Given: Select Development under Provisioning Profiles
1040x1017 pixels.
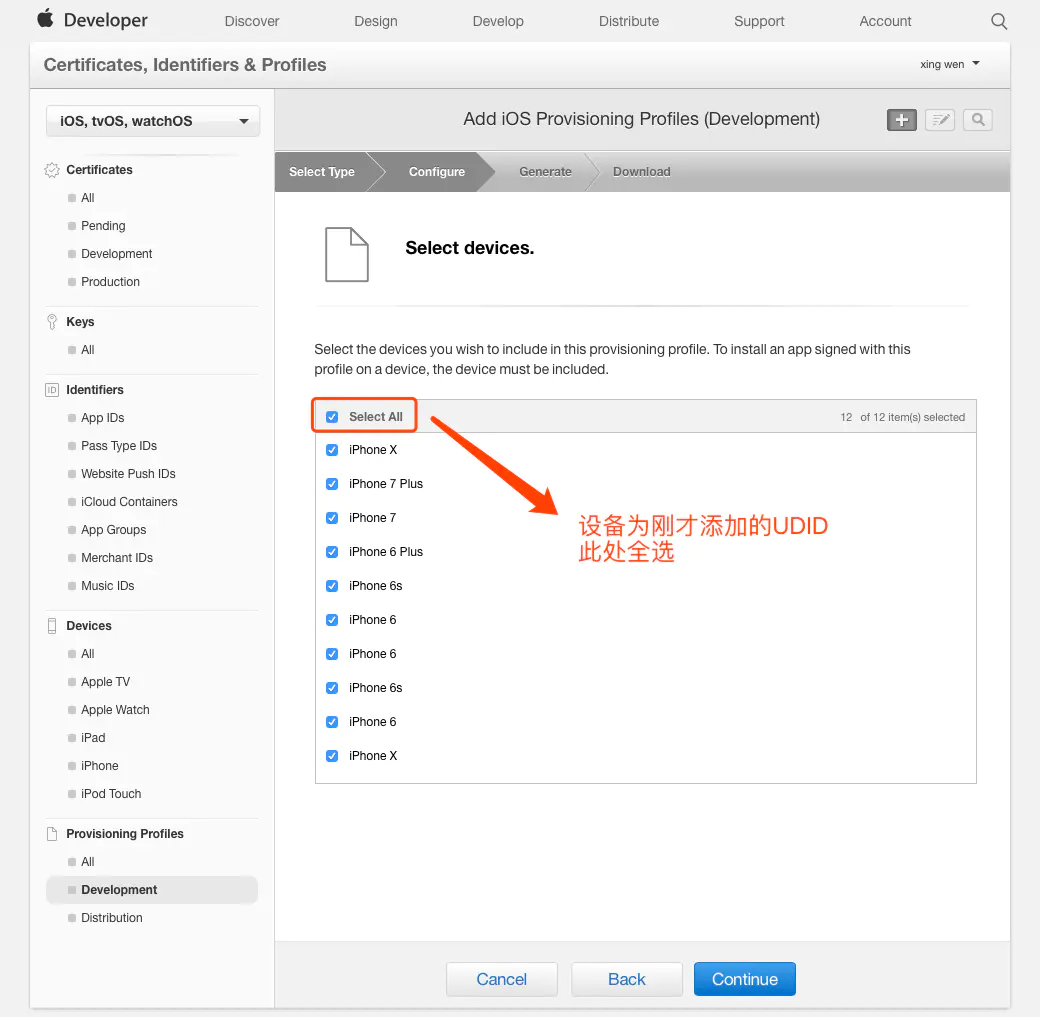Looking at the screenshot, I should tap(152, 890).
